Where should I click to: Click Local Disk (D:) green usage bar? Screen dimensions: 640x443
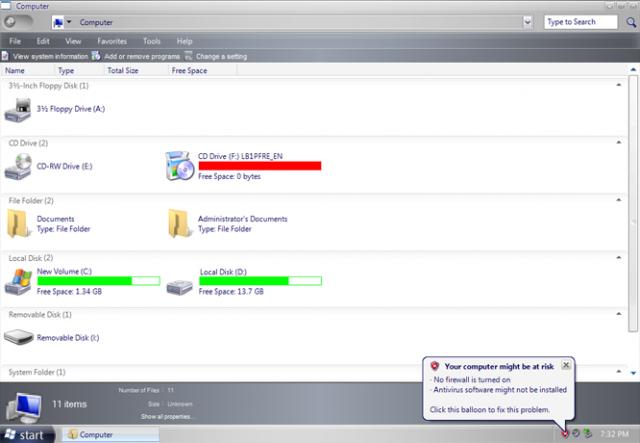260,280
